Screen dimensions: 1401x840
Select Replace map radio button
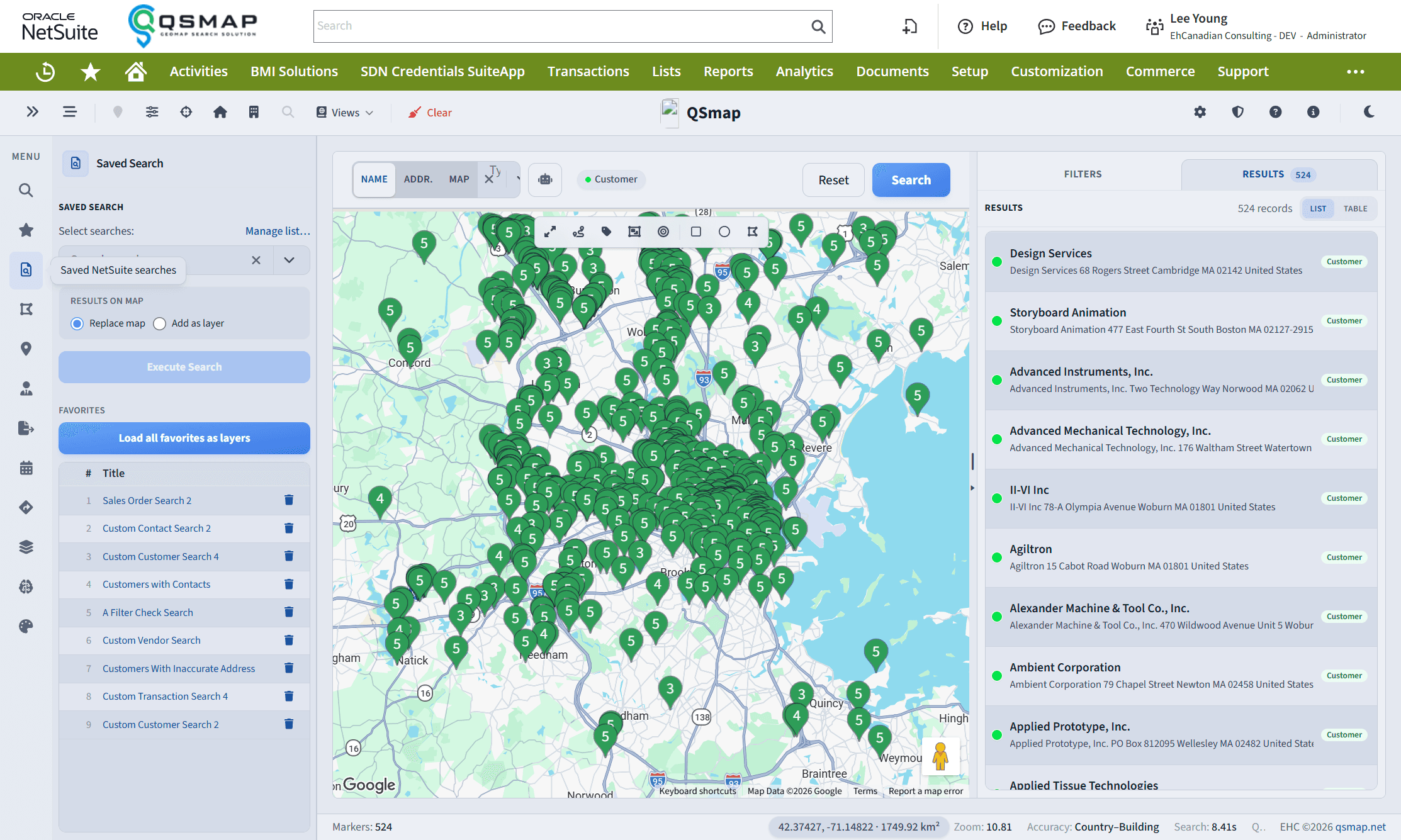click(x=77, y=323)
